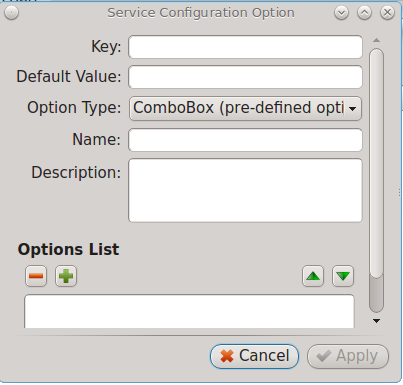Move selected option down with green arrow

343,276
